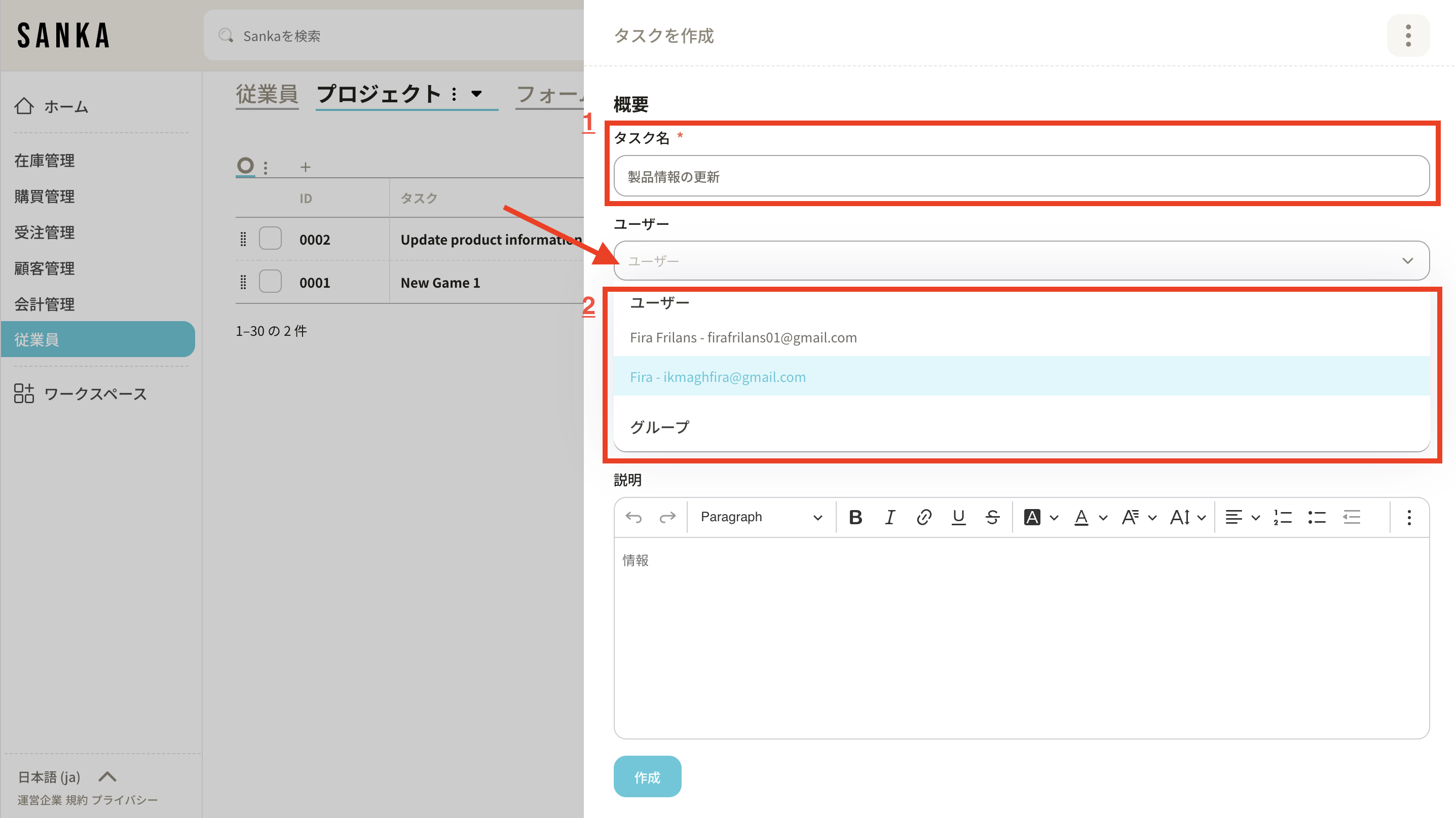Image resolution: width=1456 pixels, height=818 pixels.
Task: Insert a numbered list
Action: tap(1283, 517)
